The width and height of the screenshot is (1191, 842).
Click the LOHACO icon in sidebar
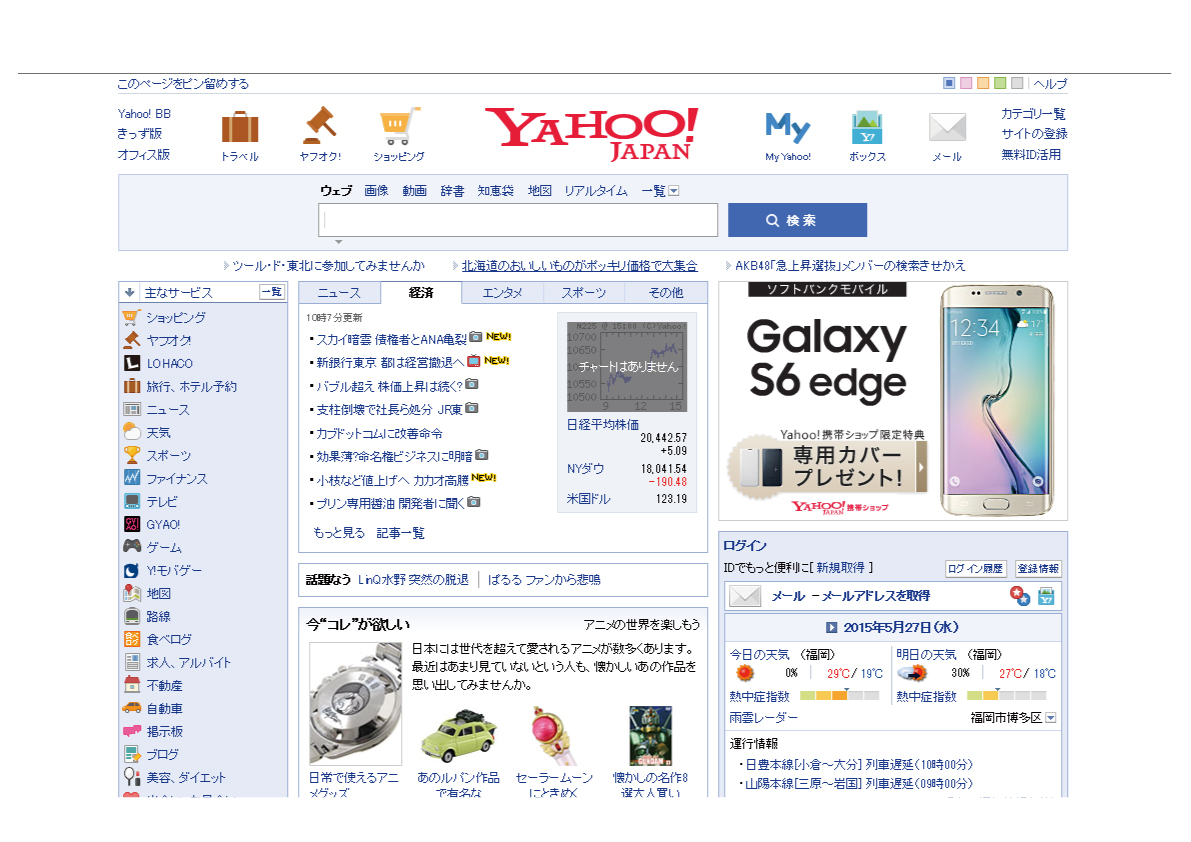132,363
